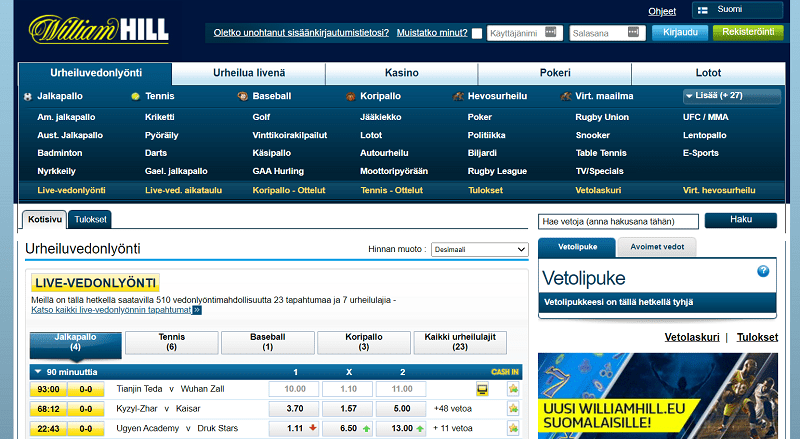This screenshot has height=439, width=800.
Task: Select the Kaikki urheilulajit (23) filter
Action: click(460, 343)
